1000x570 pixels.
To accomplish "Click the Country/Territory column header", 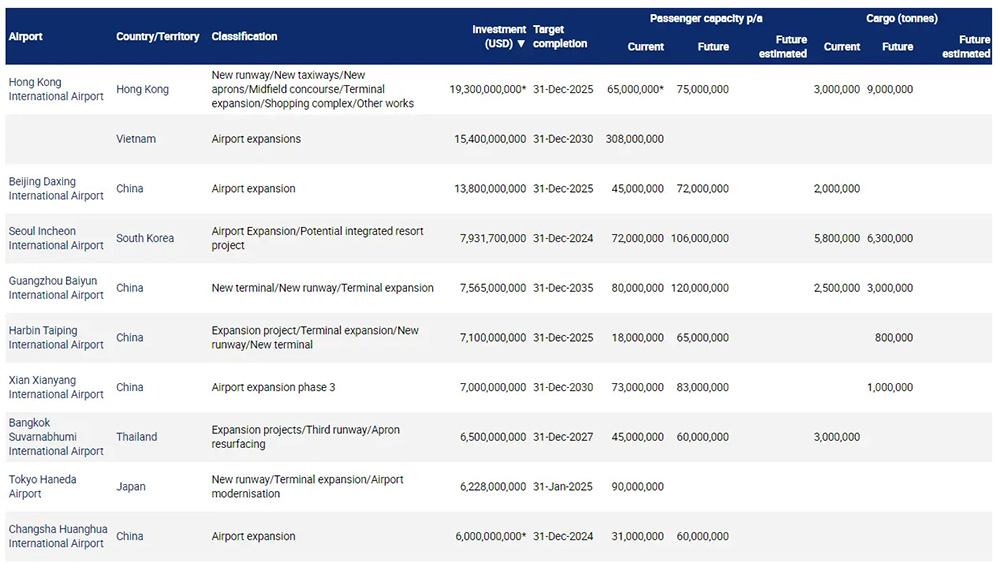I will (158, 36).
